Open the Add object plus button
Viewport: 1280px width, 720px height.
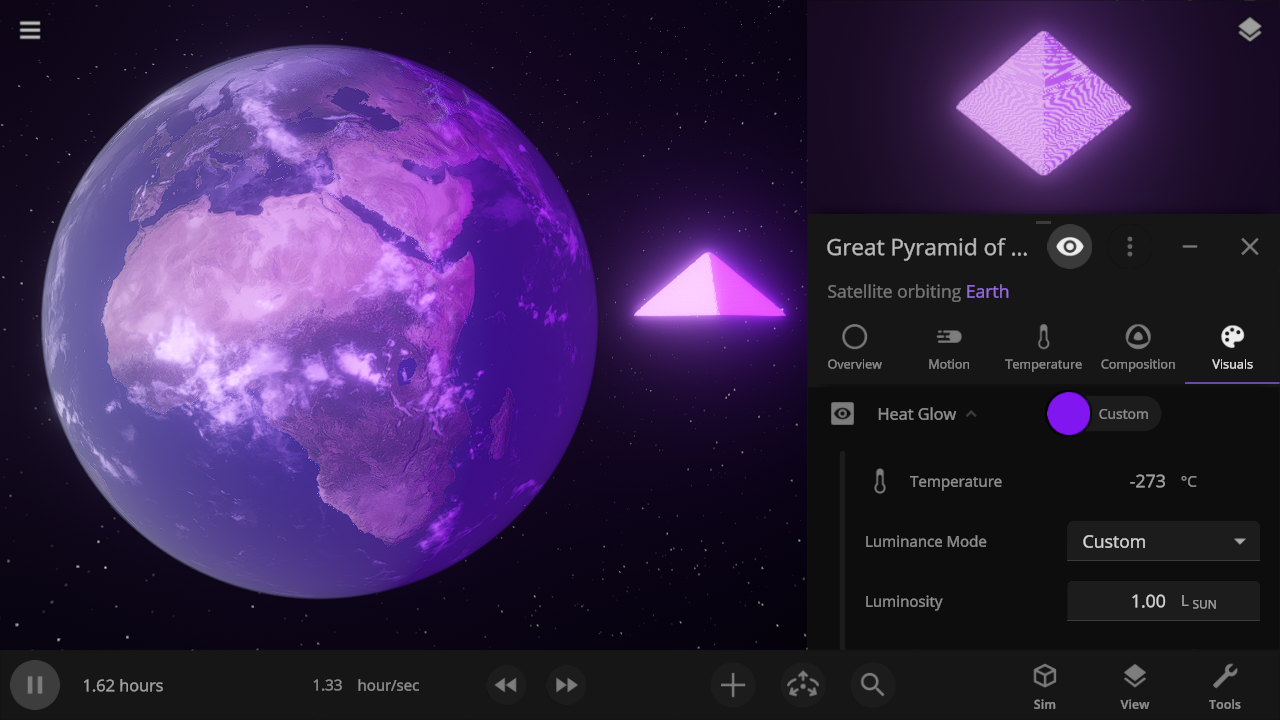[x=733, y=685]
